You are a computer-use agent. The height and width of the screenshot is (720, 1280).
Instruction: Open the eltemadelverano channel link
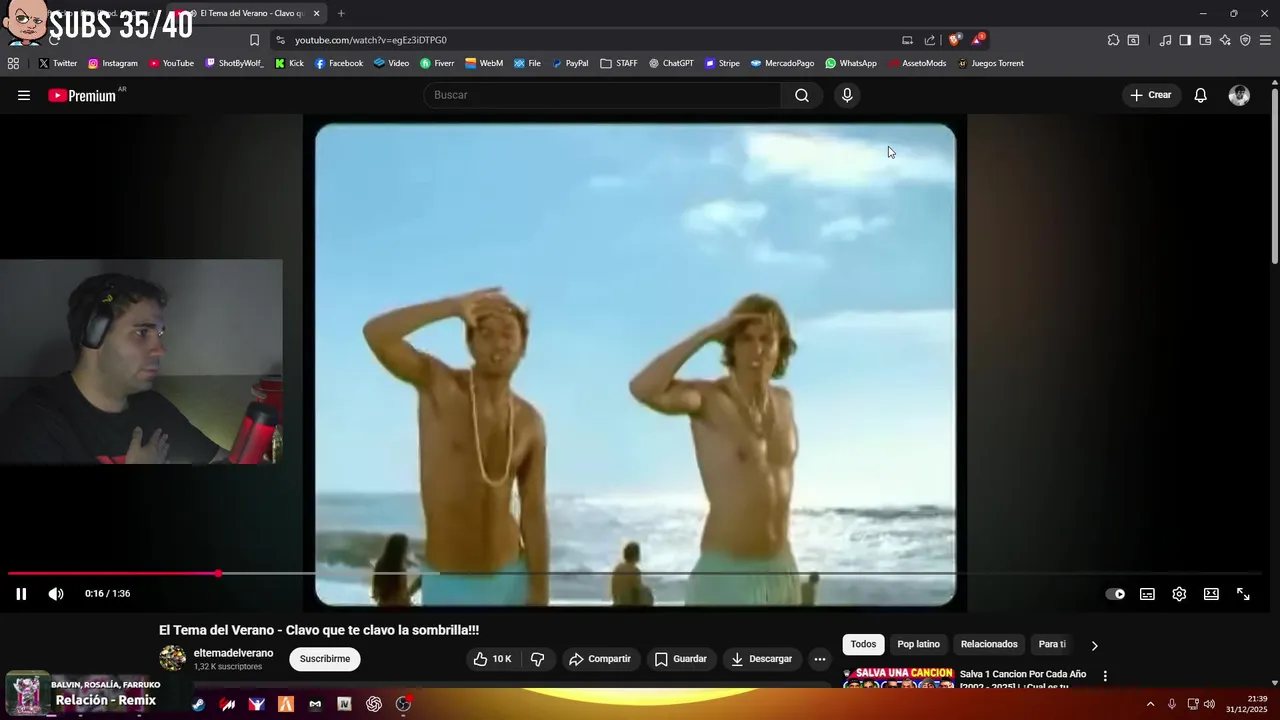point(233,653)
